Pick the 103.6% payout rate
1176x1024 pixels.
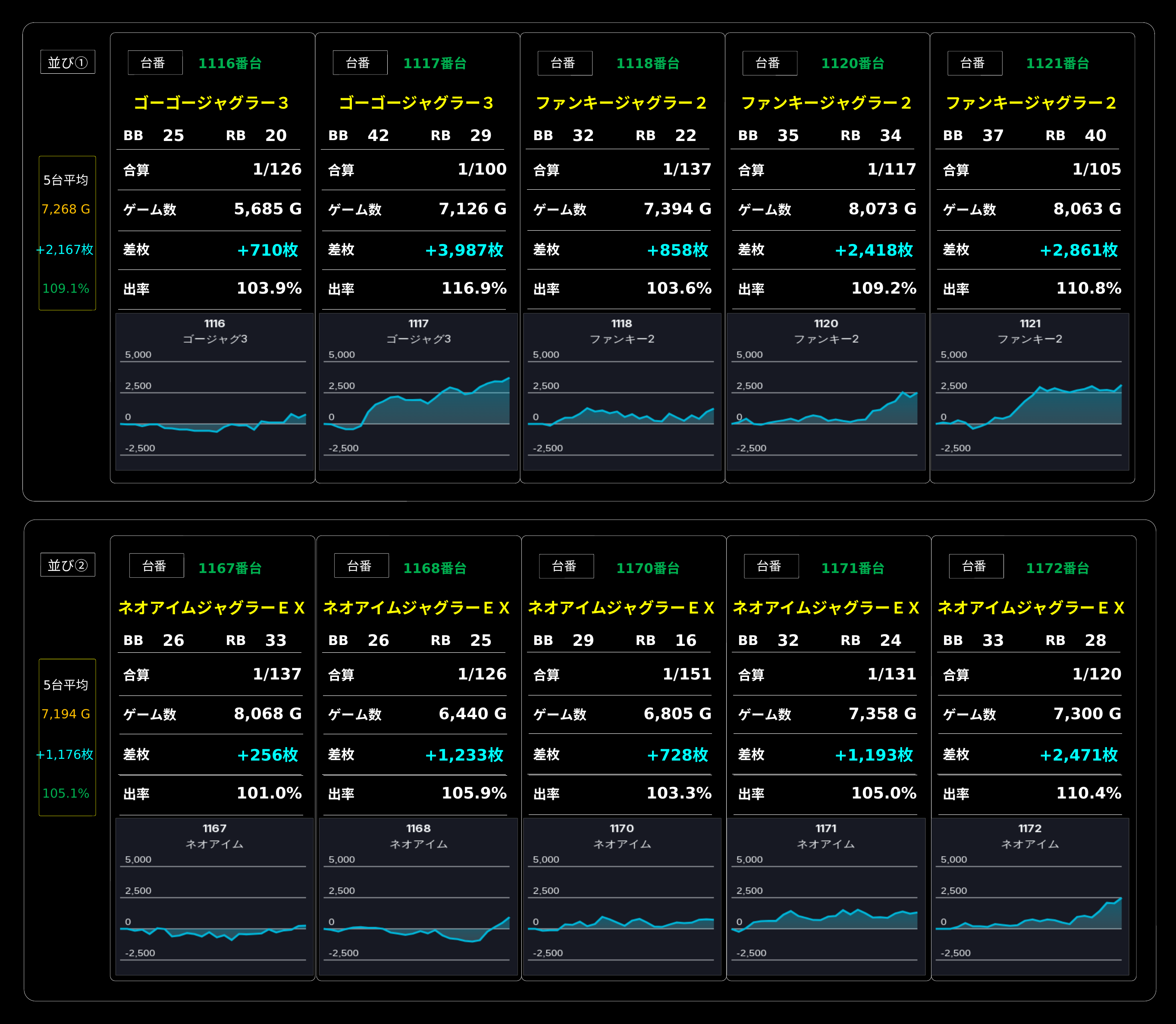pos(679,288)
